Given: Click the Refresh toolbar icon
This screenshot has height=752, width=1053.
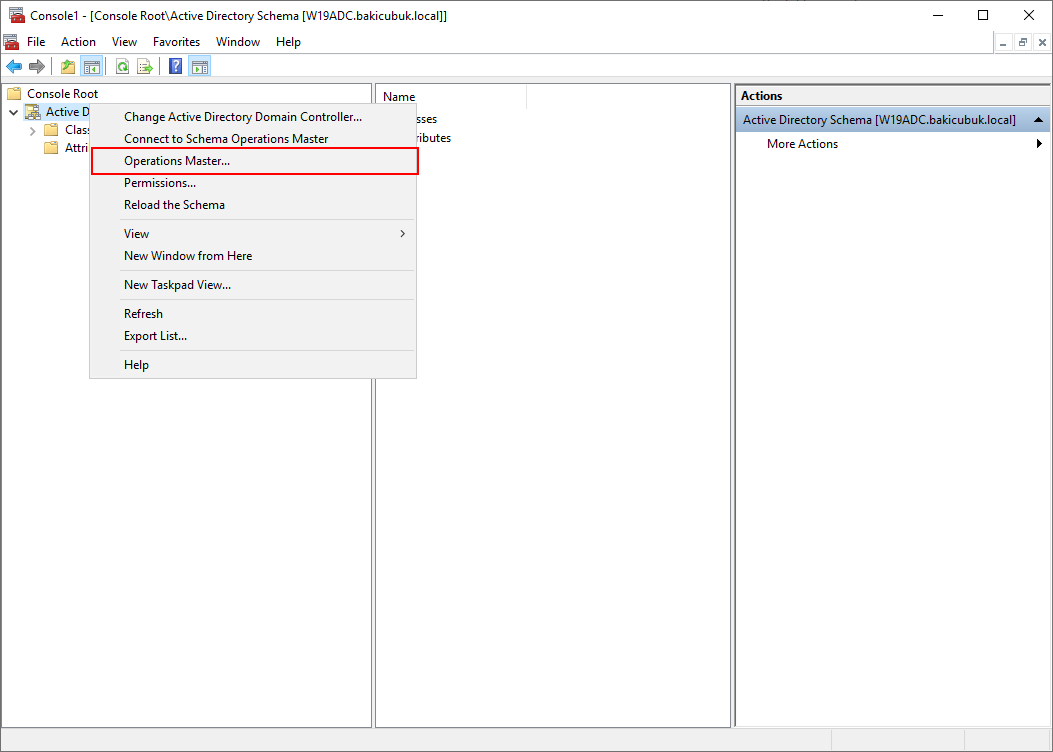Looking at the screenshot, I should [x=122, y=66].
